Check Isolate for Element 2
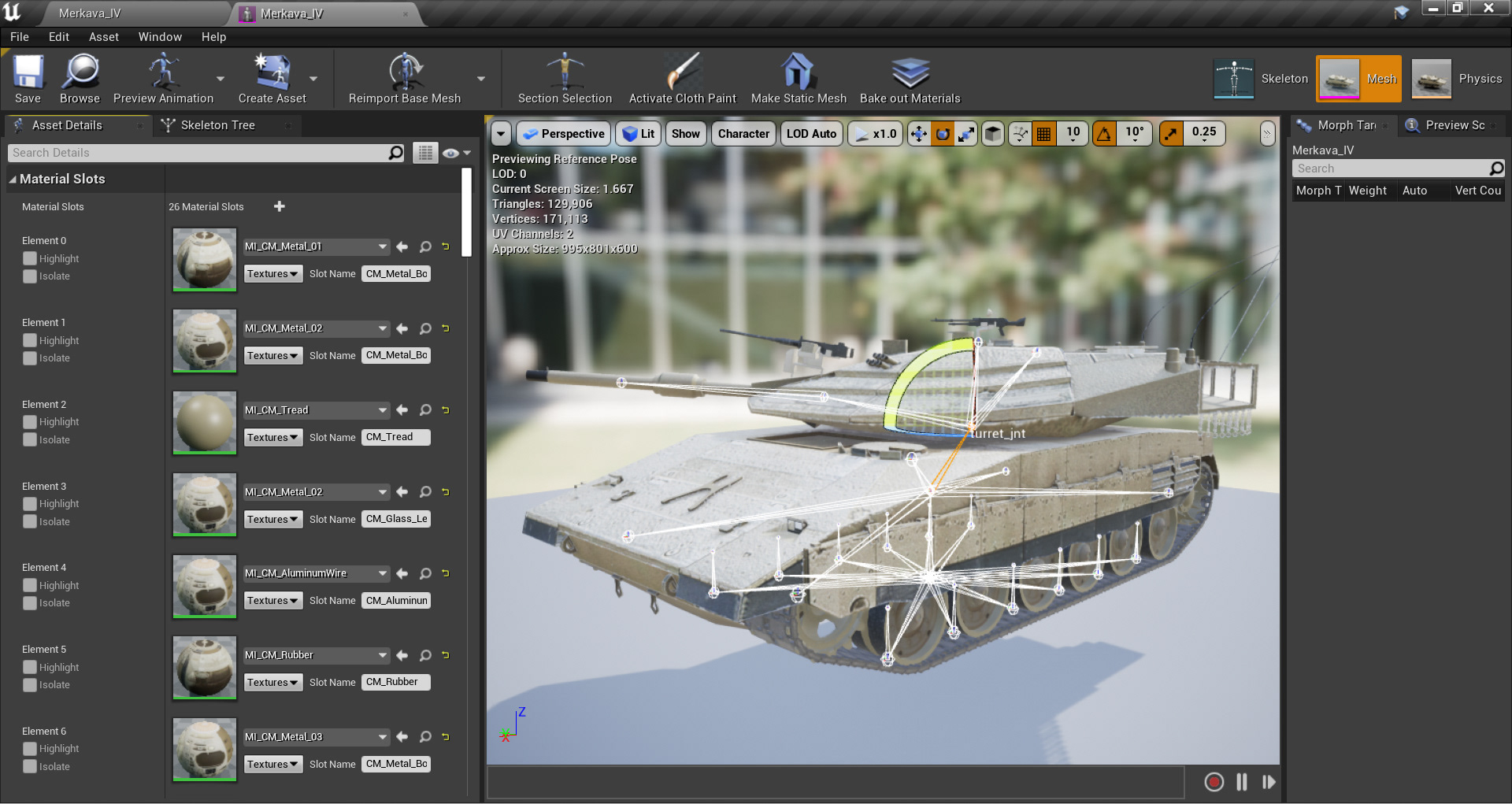This screenshot has height=804, width=1512. click(30, 439)
